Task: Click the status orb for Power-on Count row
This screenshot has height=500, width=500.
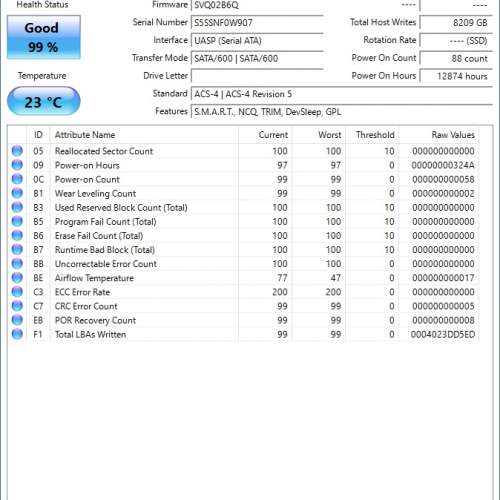Action: coord(17,179)
